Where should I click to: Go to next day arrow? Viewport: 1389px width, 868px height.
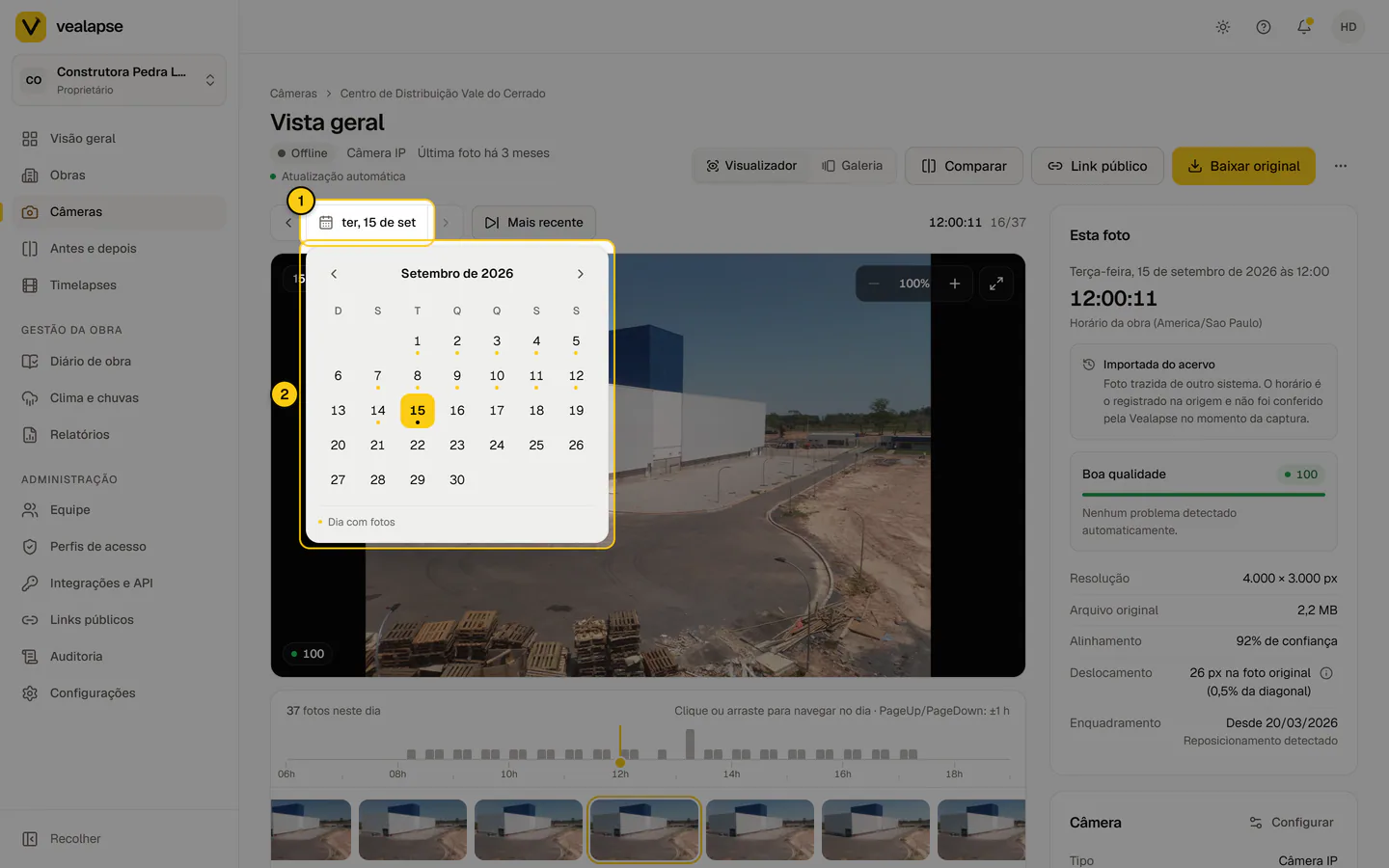click(x=446, y=223)
